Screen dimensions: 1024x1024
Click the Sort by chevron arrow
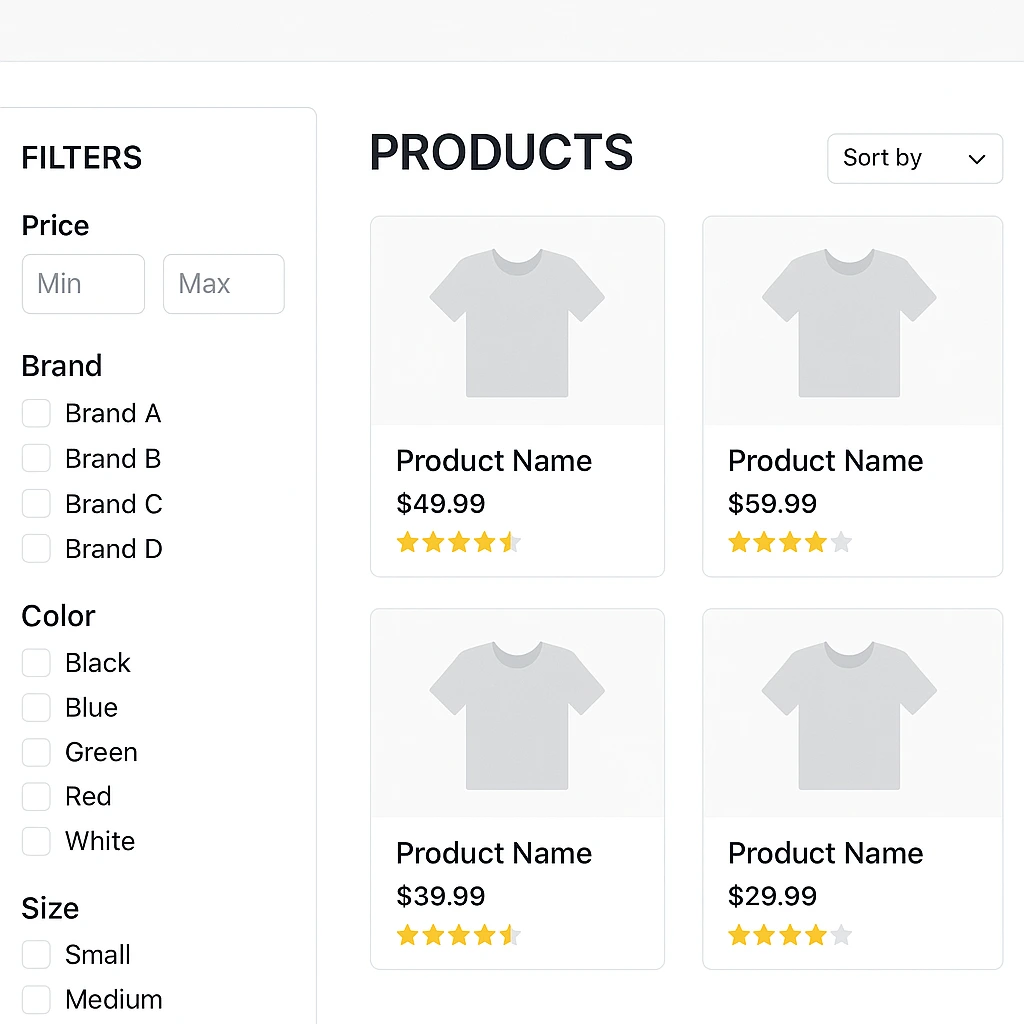977,160
